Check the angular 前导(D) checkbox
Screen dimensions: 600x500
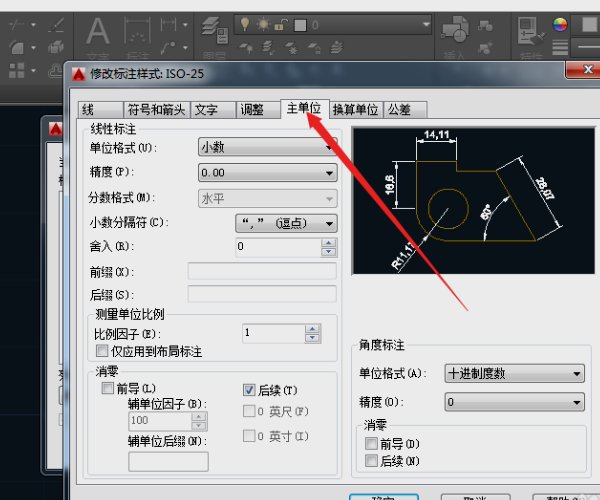pyautogui.click(x=371, y=444)
